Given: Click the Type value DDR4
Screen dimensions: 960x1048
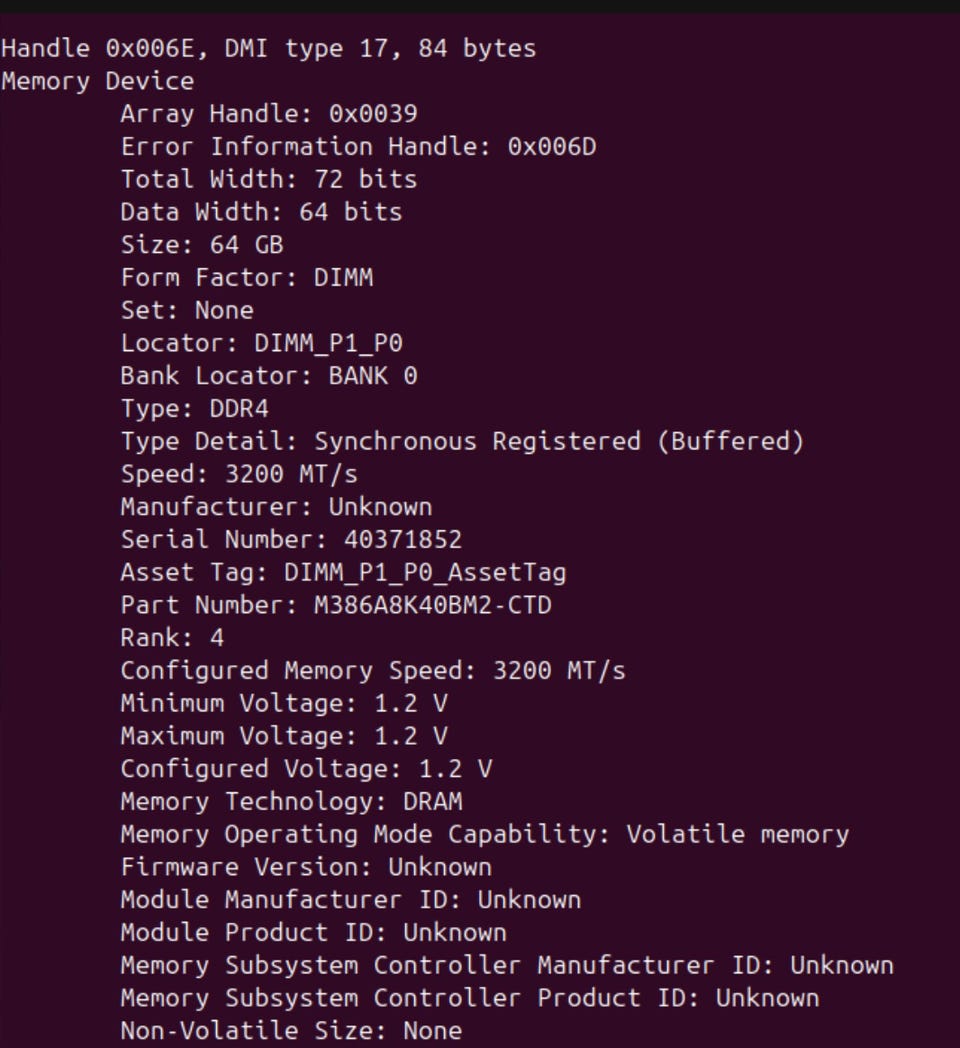Looking at the screenshot, I should tap(239, 409).
